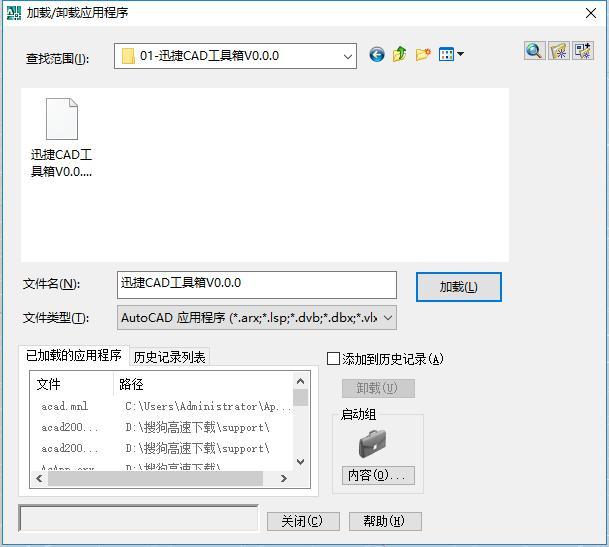The width and height of the screenshot is (609, 547).
Task: Click the 文件名 input field
Action: 257,285
